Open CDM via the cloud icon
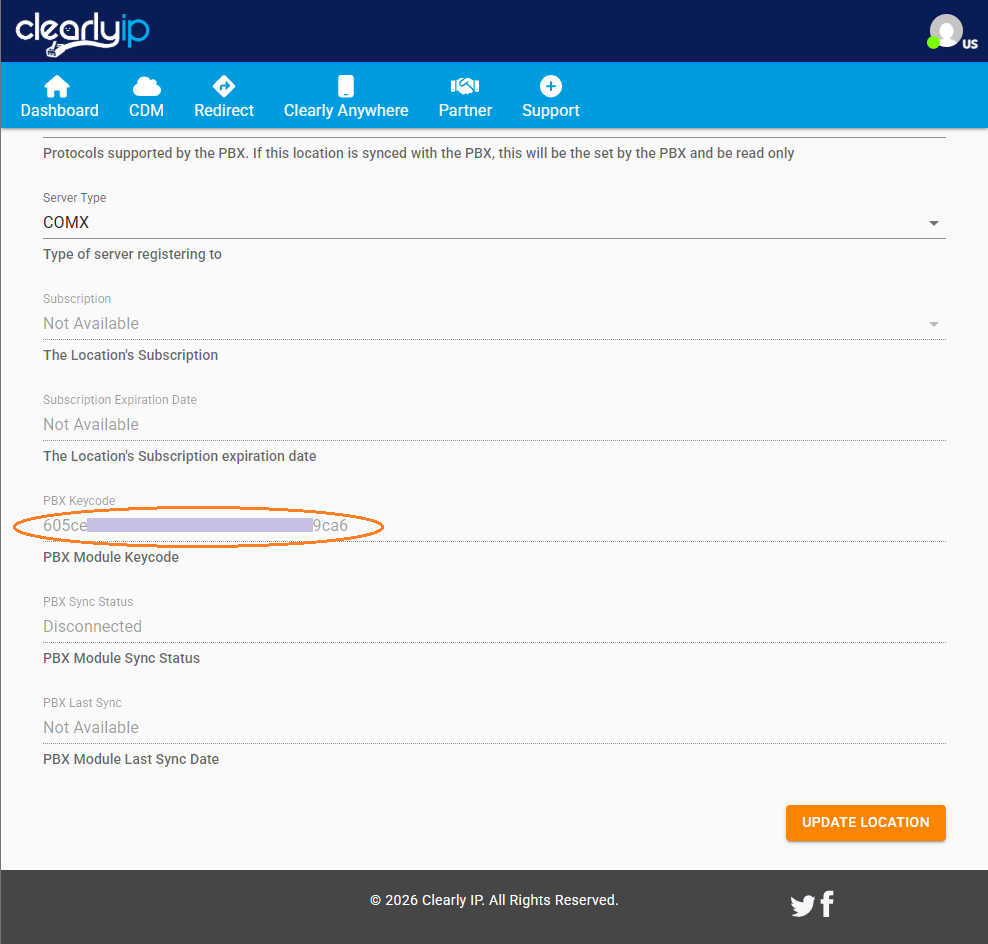Screen dimensions: 988x944 (x=146, y=86)
